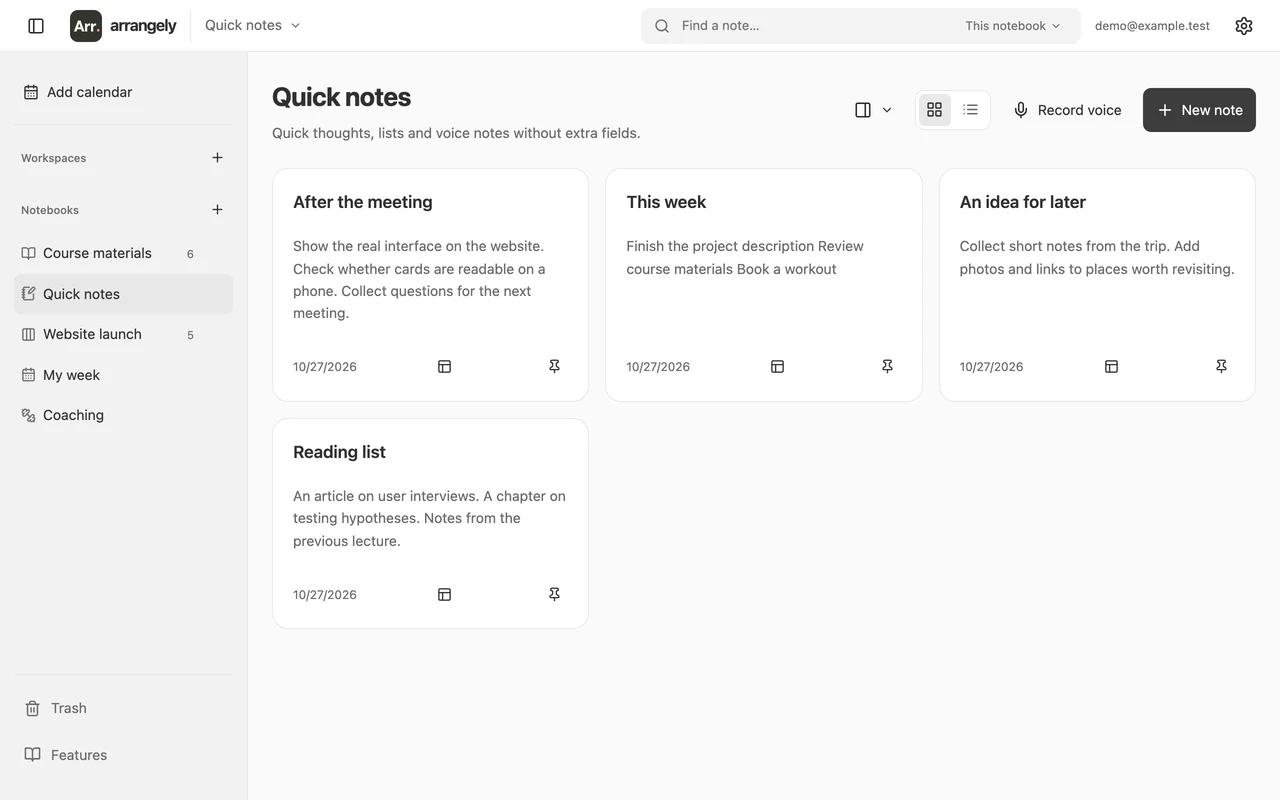
Task: Open the Features link in the sidebar
Action: [66, 755]
